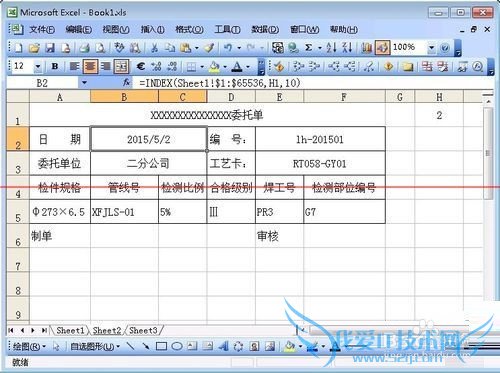Viewport: 500px width, 373px height.
Task: Open the 格式(O) menu
Action: [189, 30]
